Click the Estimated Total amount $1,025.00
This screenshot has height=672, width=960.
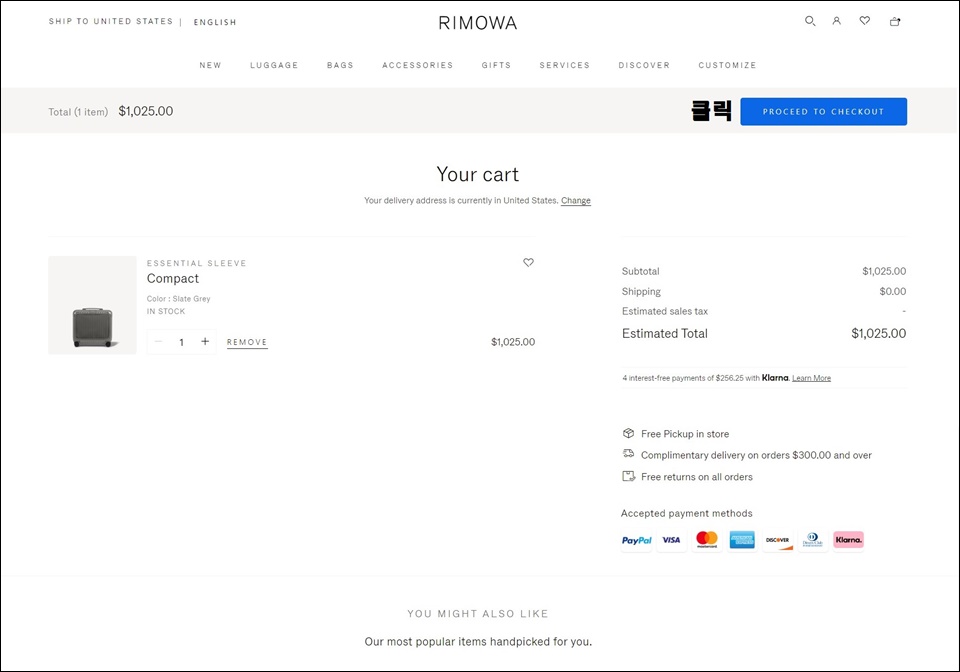click(x=879, y=334)
